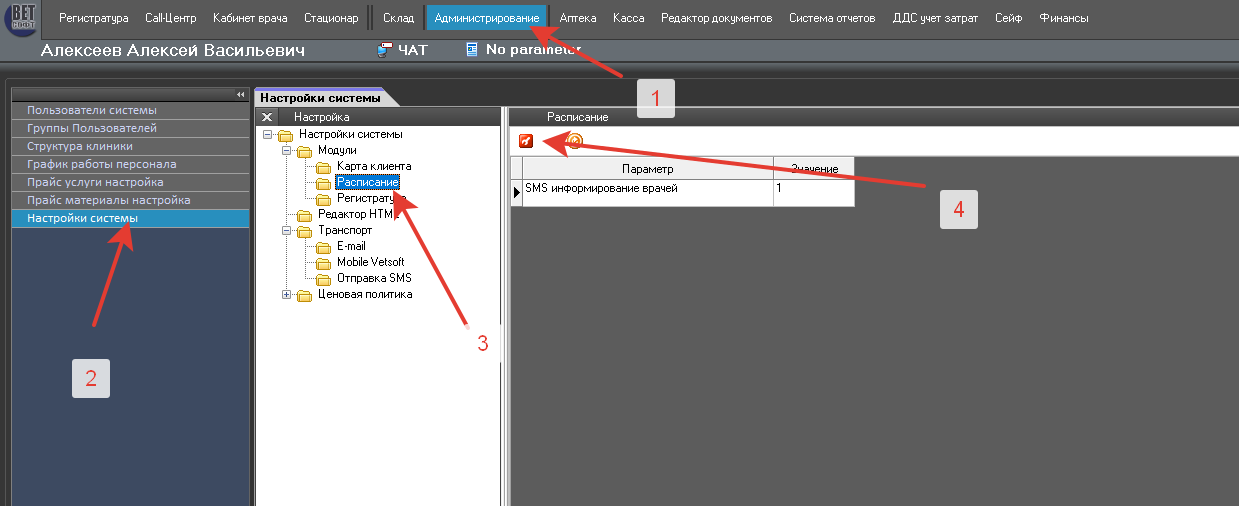Collapse the Транспорт tree node

pyautogui.click(x=287, y=231)
